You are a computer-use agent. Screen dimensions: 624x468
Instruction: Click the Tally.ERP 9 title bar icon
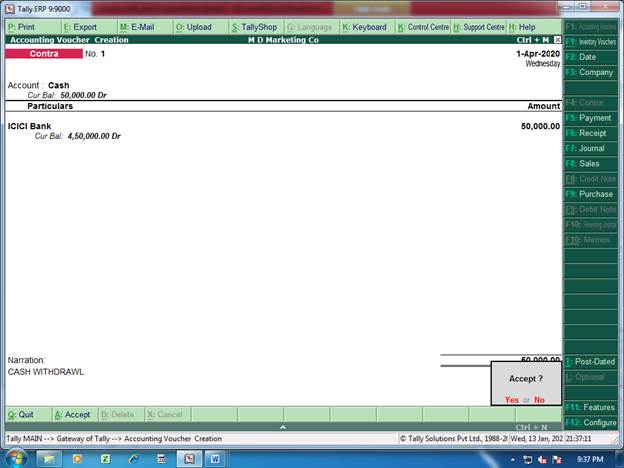pos(10,9)
